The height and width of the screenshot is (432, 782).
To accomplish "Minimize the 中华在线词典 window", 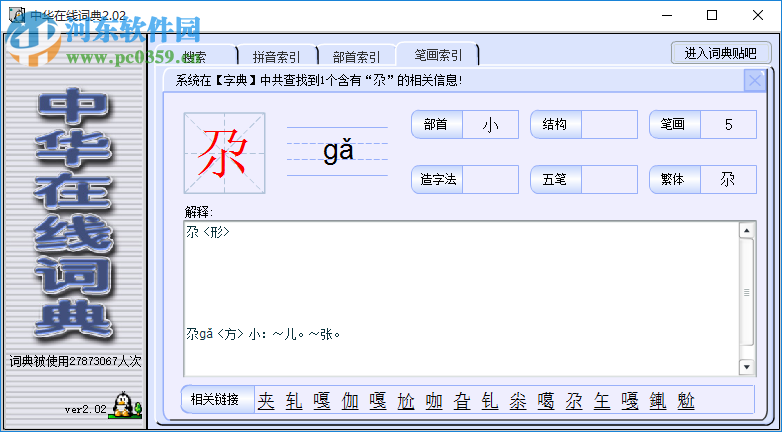I will click(667, 15).
